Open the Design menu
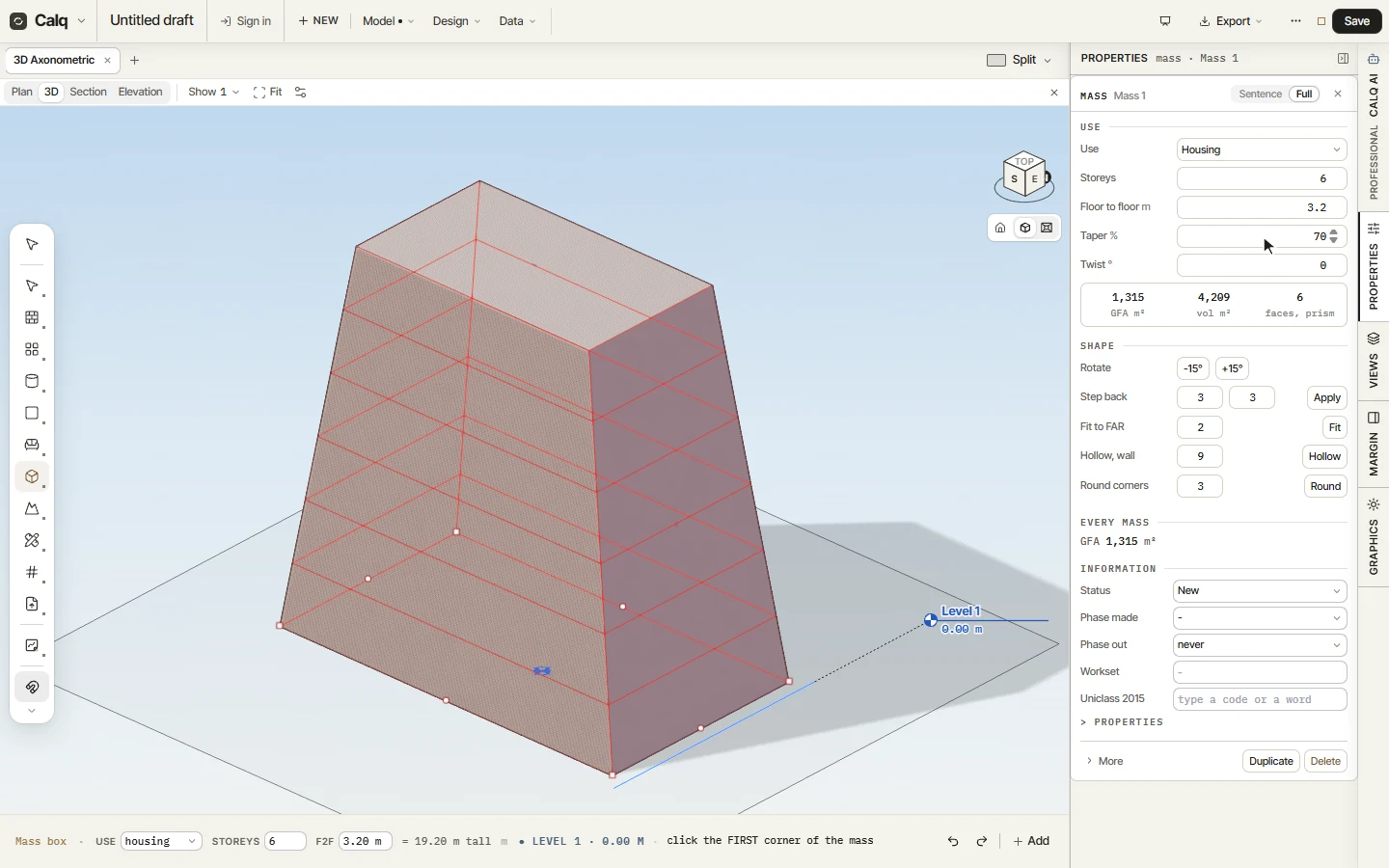The width and height of the screenshot is (1389, 868). click(x=456, y=21)
